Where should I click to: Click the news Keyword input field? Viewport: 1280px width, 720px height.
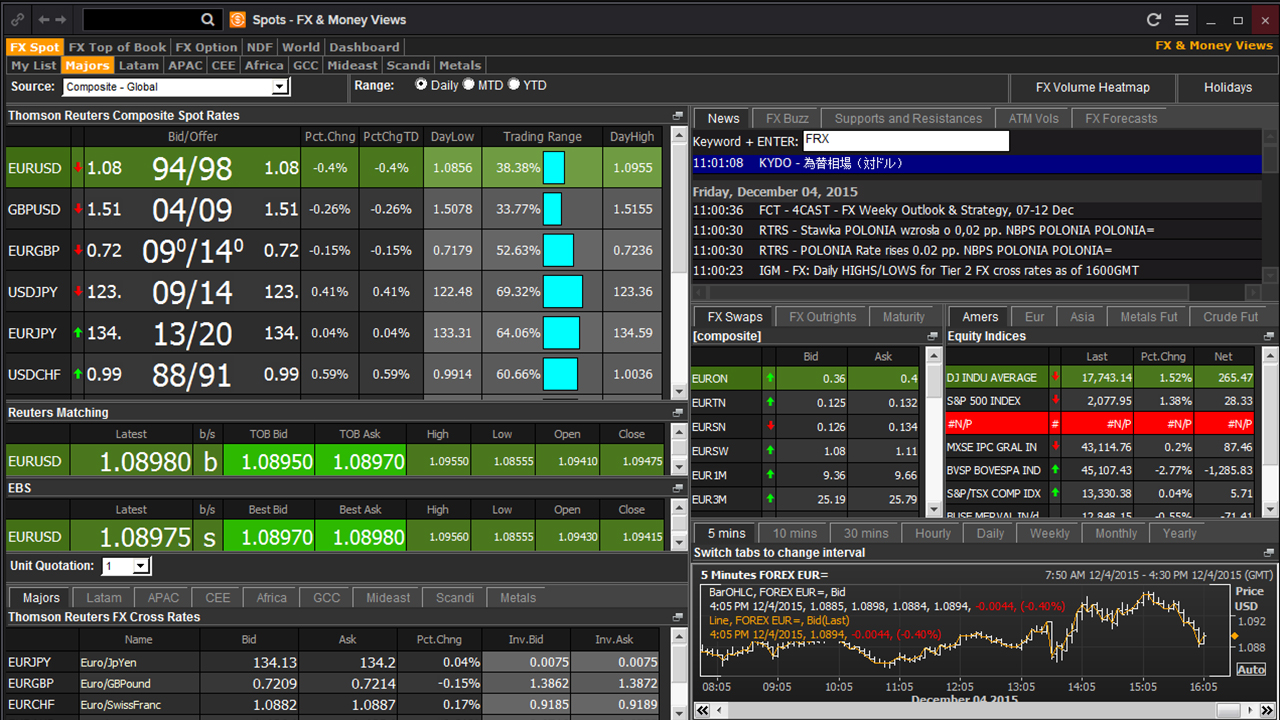905,141
